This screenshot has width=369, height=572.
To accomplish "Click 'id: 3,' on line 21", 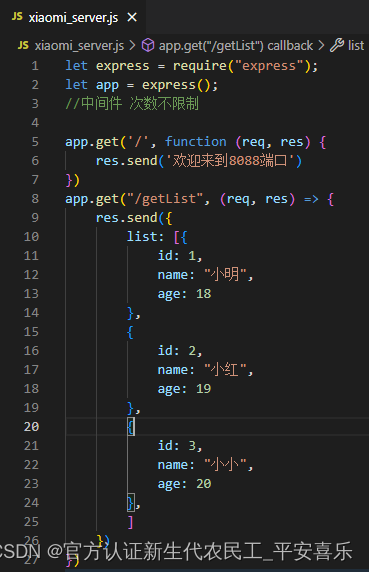I will (x=180, y=446).
